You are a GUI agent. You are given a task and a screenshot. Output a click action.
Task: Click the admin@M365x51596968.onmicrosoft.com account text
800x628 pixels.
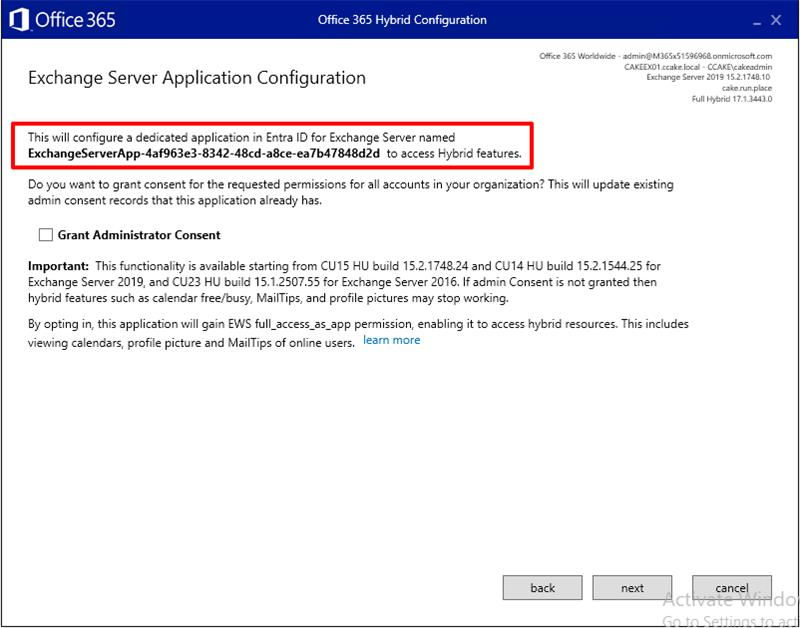[x=697, y=56]
